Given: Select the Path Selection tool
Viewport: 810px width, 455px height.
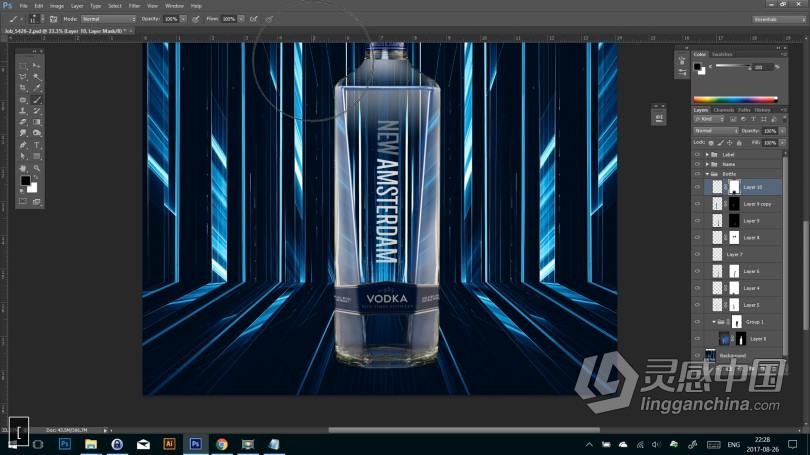Looking at the screenshot, I should [x=23, y=156].
